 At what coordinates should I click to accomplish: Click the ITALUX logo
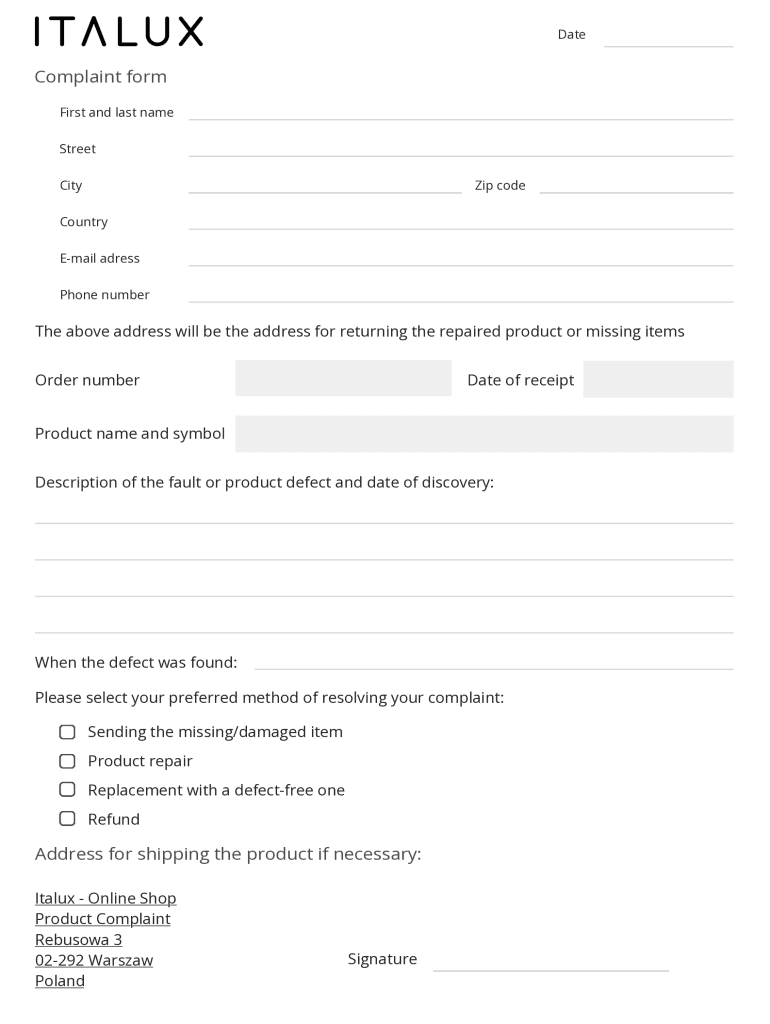pyautogui.click(x=118, y=32)
